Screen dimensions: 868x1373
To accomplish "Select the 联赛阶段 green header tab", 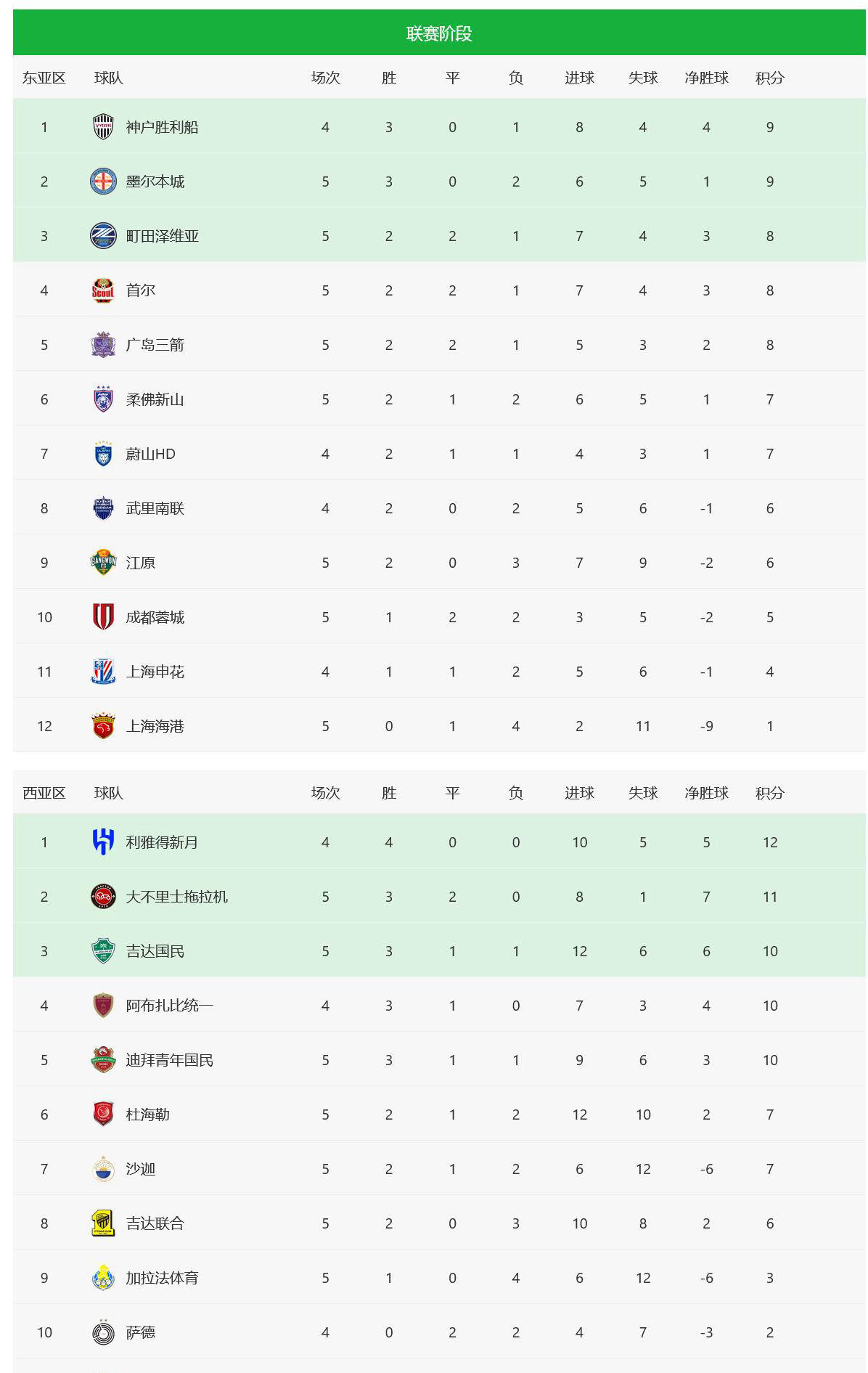I will coord(438,33).
